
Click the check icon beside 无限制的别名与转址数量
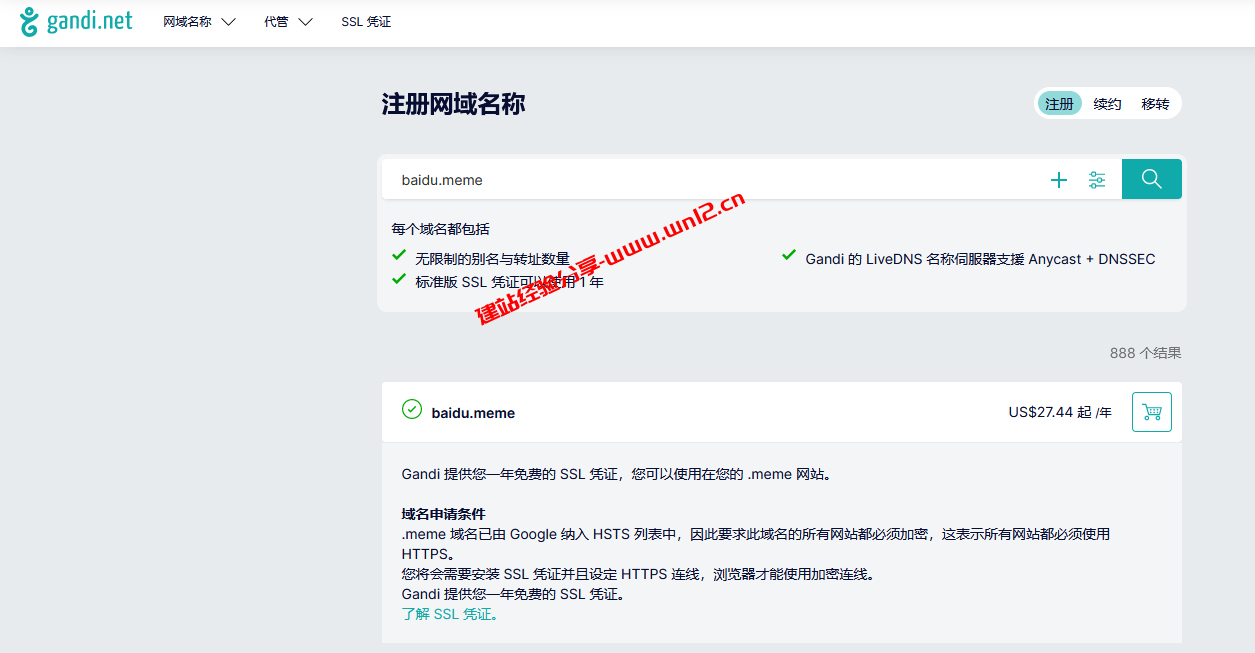click(x=398, y=255)
